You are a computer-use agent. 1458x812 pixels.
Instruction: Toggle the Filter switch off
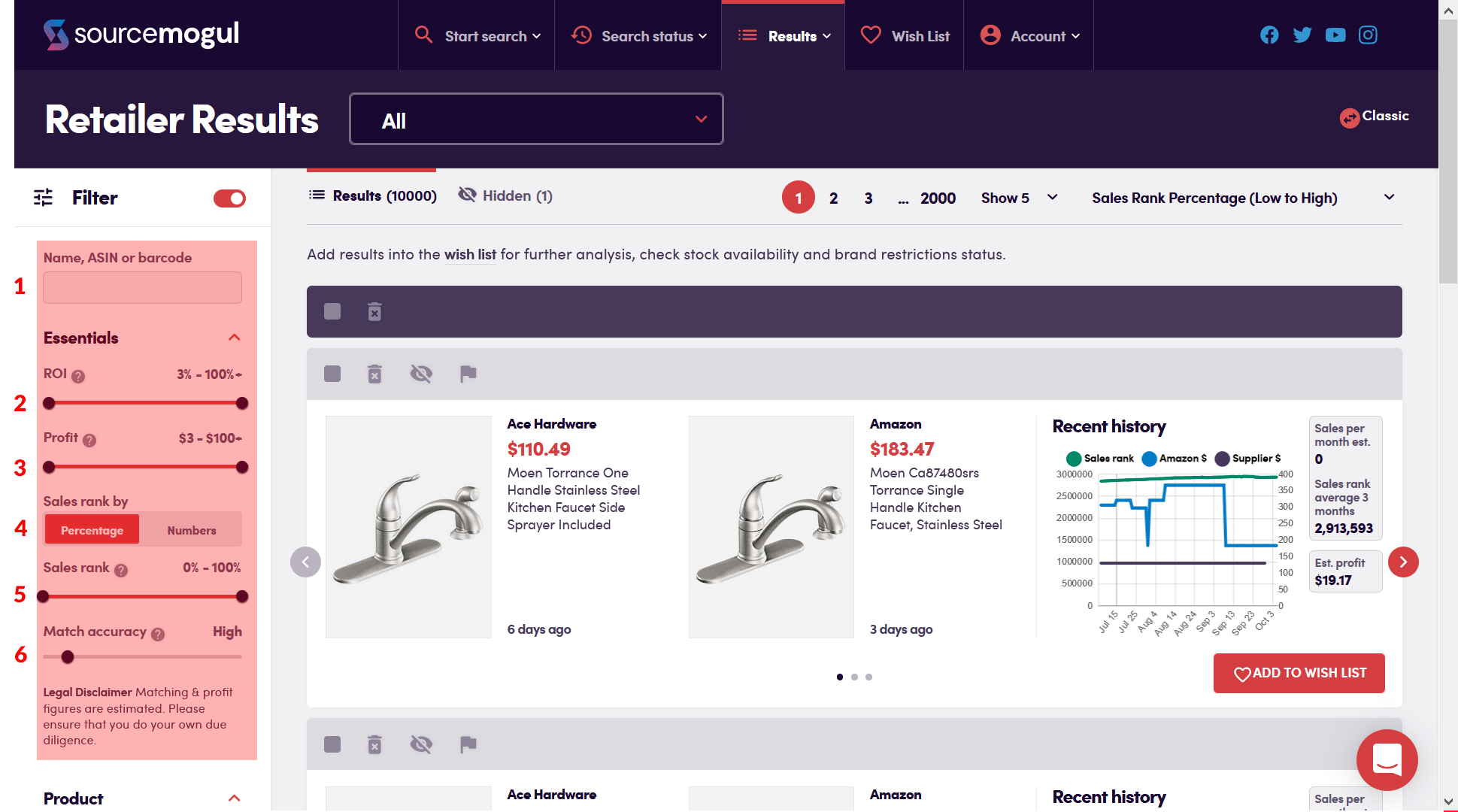tap(229, 198)
